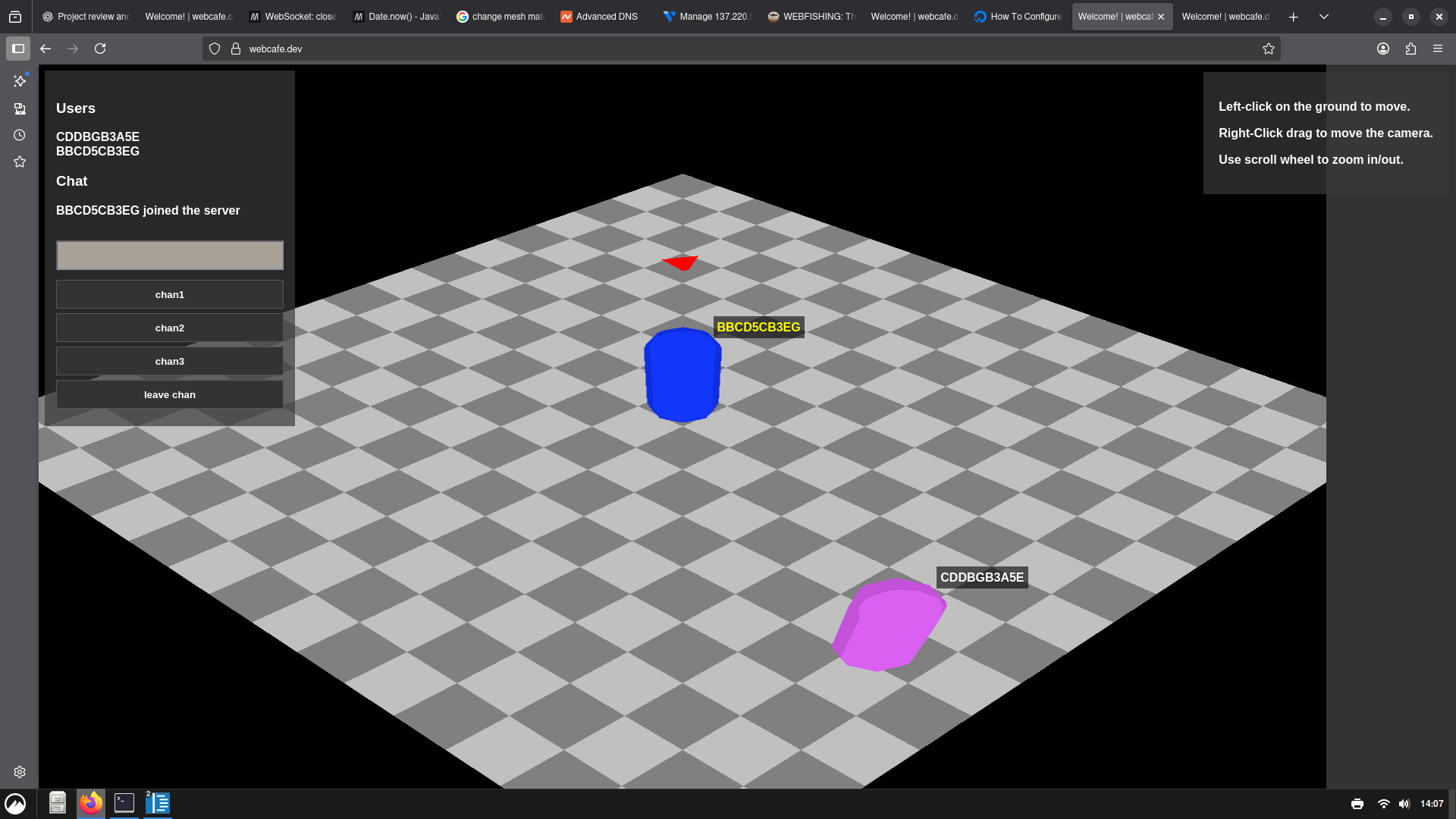Open the extensions puzzle icon
The image size is (1456, 819).
(x=1410, y=49)
